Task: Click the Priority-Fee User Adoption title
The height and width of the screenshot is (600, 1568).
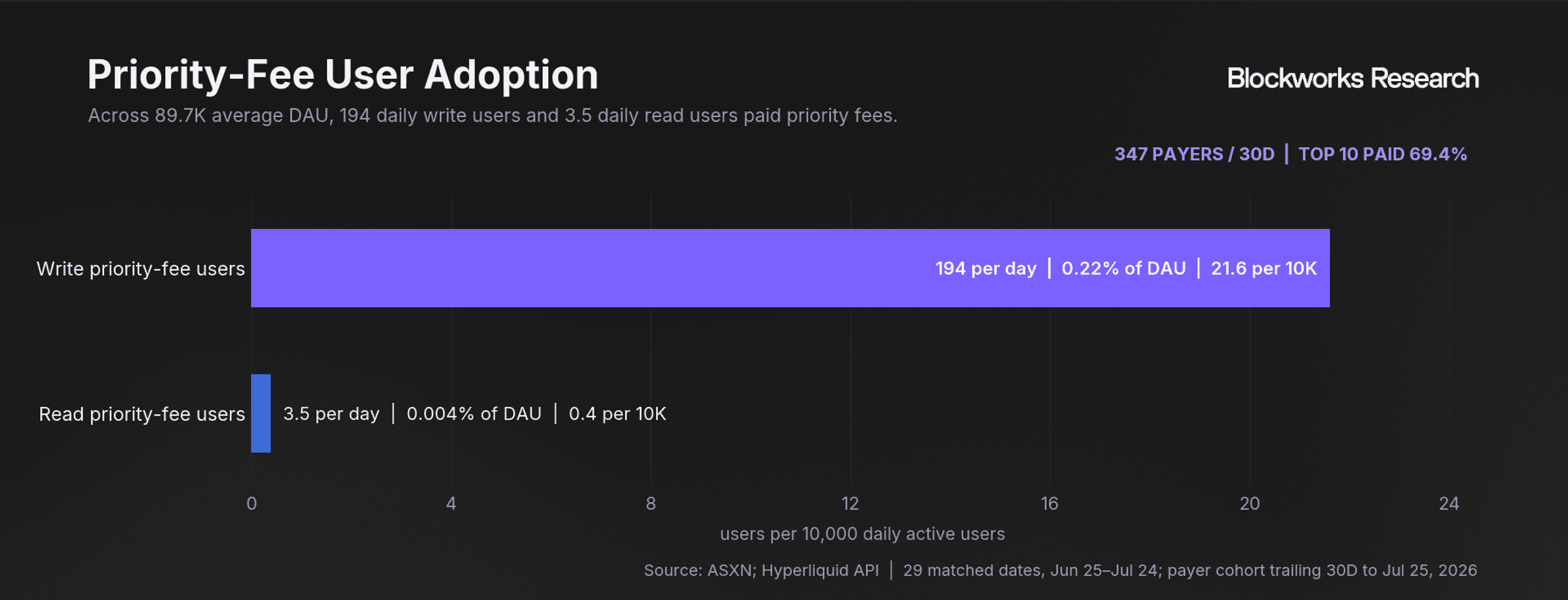Action: tap(343, 75)
